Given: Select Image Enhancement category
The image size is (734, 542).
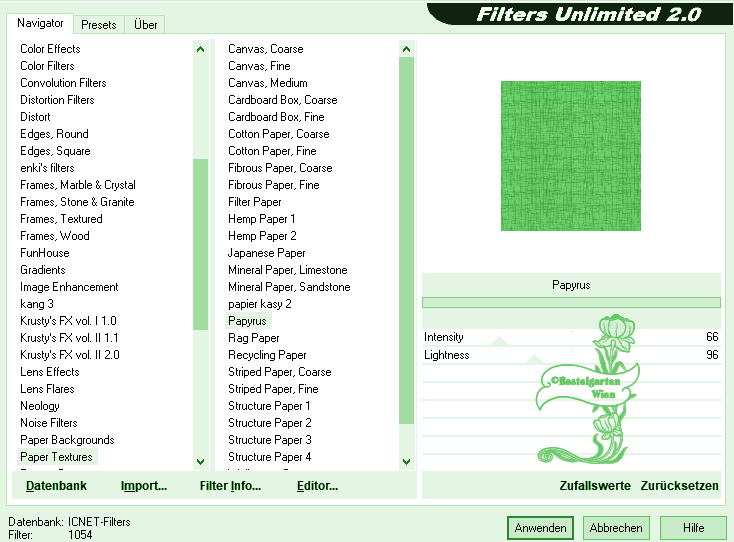Looking at the screenshot, I should pos(69,287).
